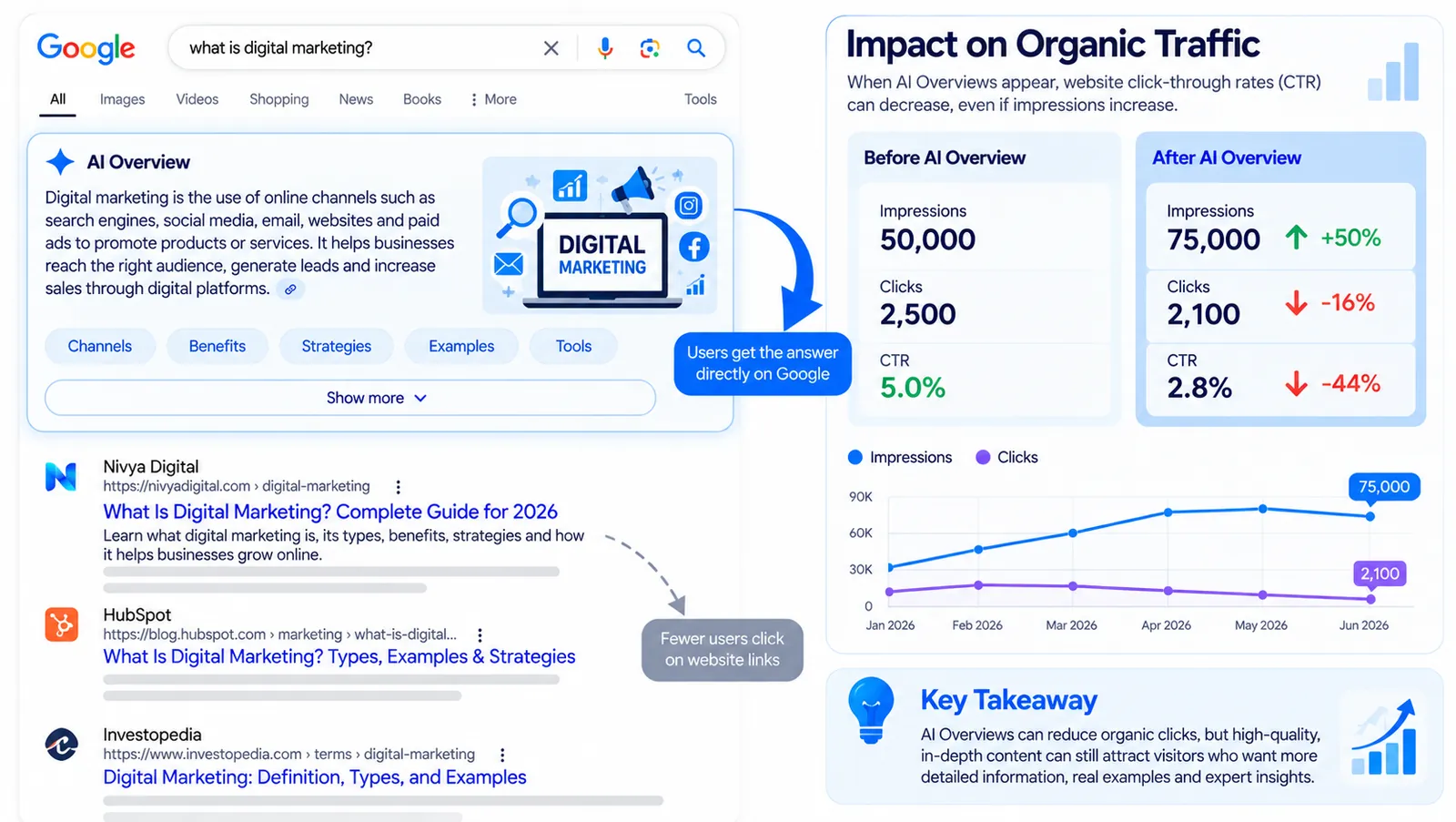Open What Is Digital Marketing? Complete Guide link
1456x822 pixels.
[x=330, y=512]
